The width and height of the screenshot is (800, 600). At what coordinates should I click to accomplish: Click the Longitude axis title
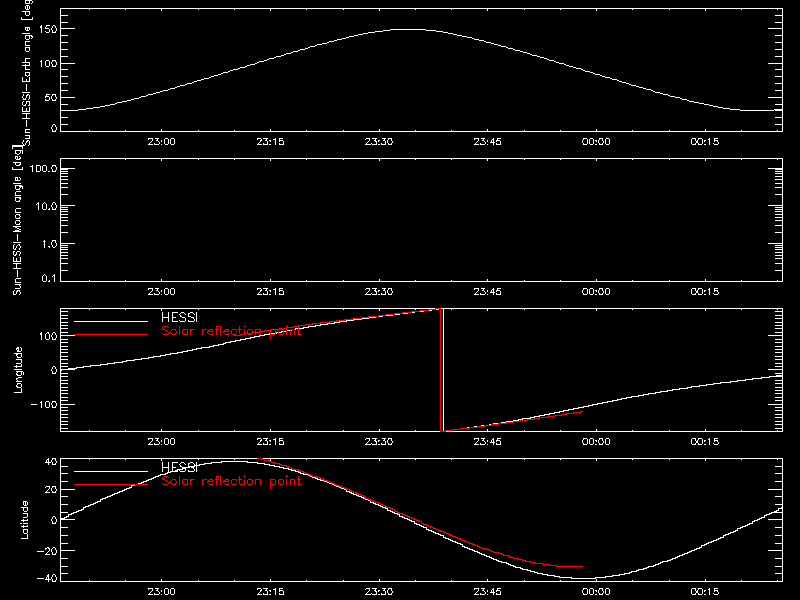[18, 370]
